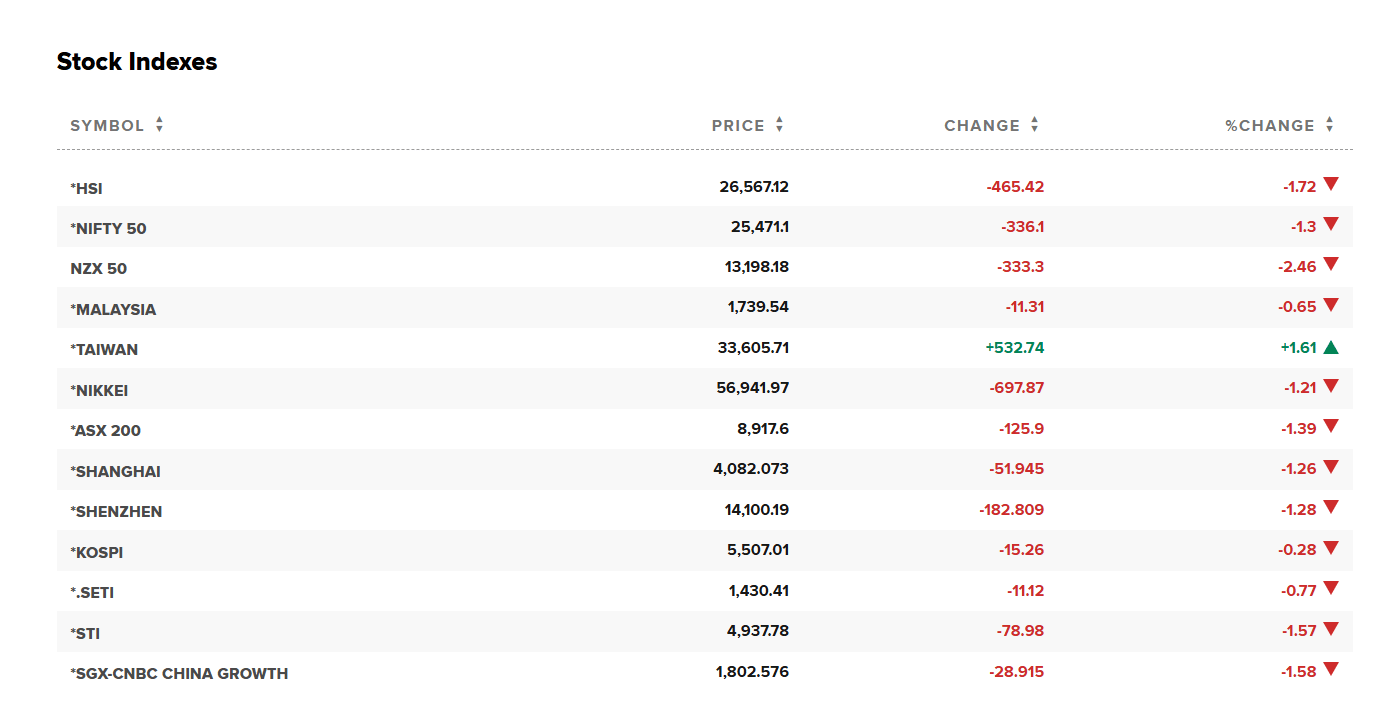
Task: Click the PRICE column header label
Action: 738,126
